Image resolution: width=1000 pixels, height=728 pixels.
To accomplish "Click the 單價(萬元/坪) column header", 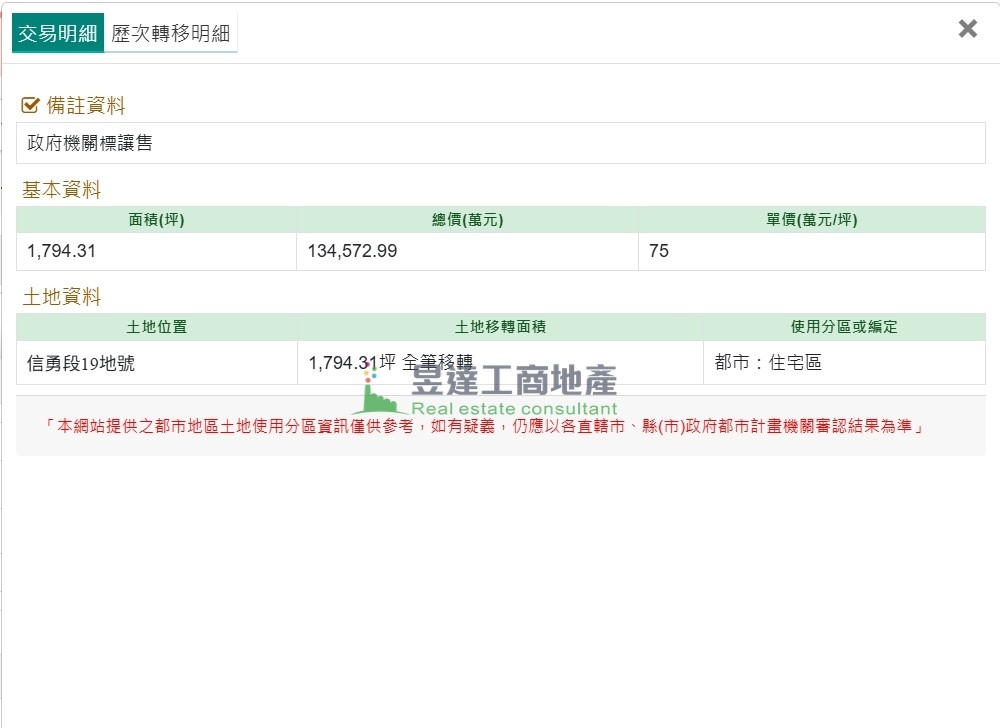I will 811,220.
